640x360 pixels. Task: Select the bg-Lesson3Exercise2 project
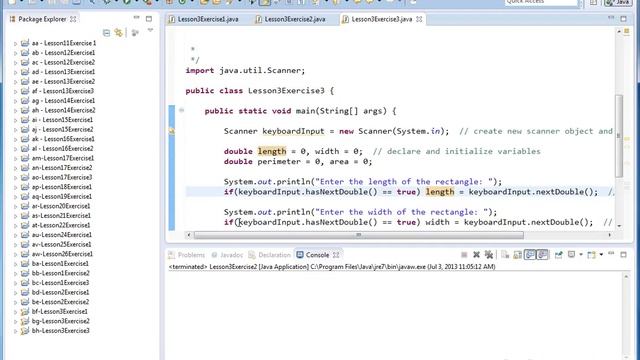(55, 321)
